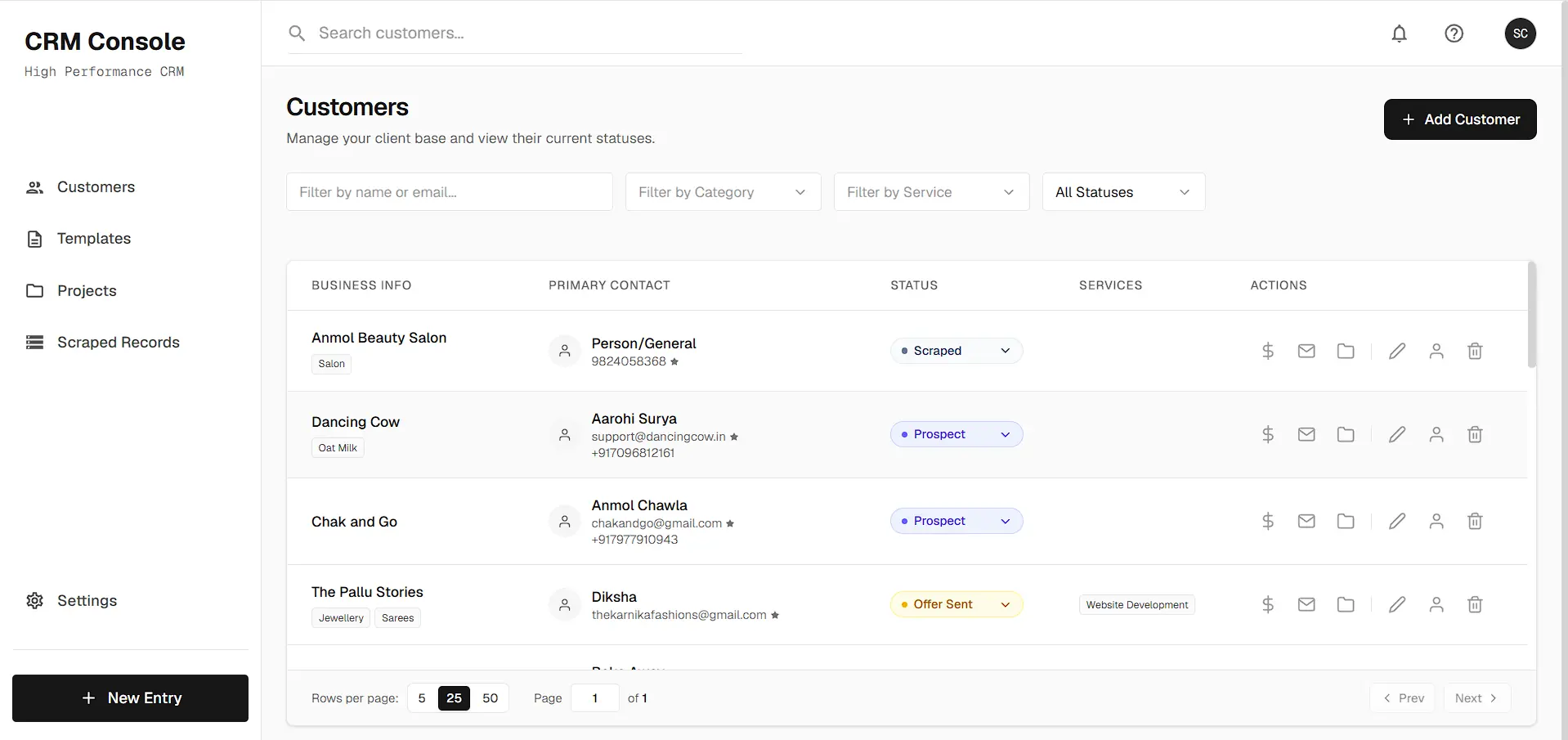Image resolution: width=1568 pixels, height=740 pixels.
Task: Open folder icon in Dancing Cow row
Action: pos(1346,434)
